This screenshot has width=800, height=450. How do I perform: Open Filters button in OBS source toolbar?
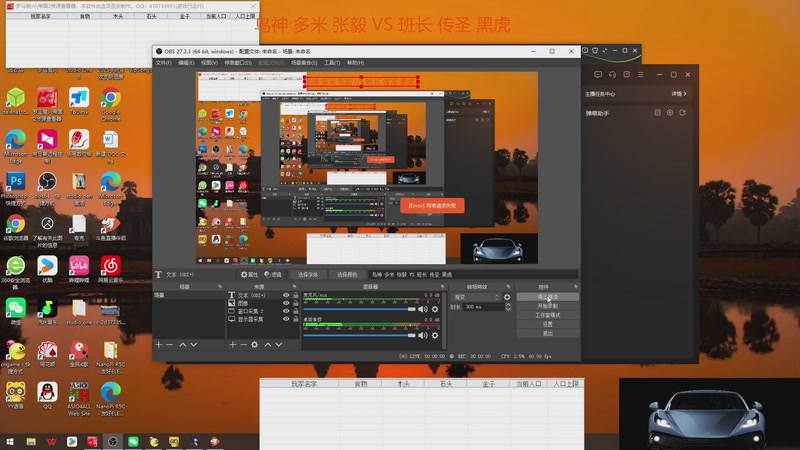[x=273, y=274]
